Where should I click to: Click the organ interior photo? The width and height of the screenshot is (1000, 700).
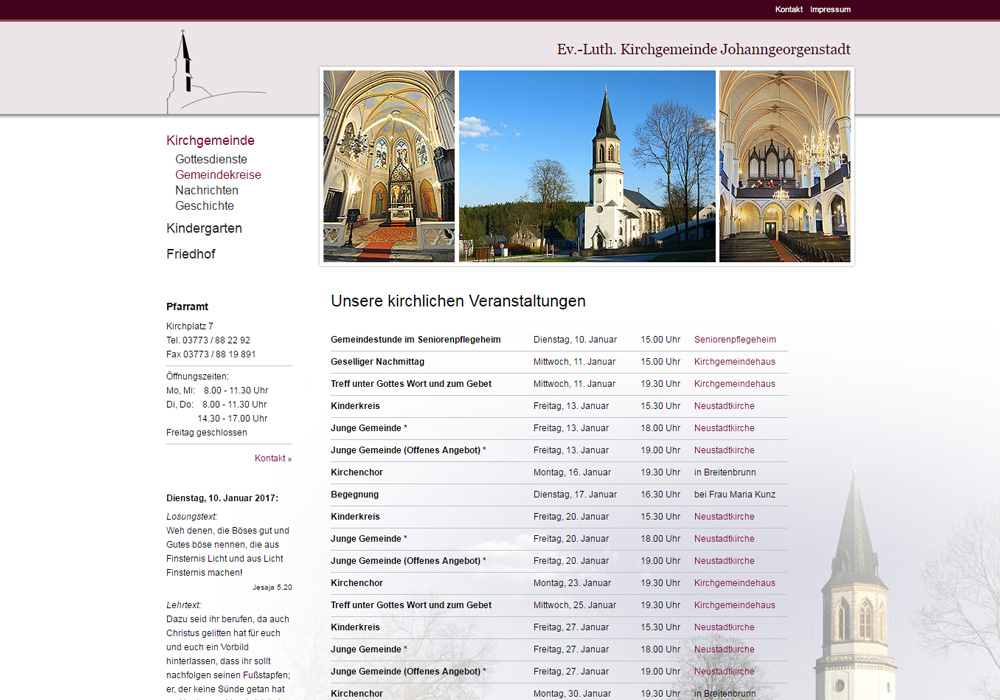785,166
